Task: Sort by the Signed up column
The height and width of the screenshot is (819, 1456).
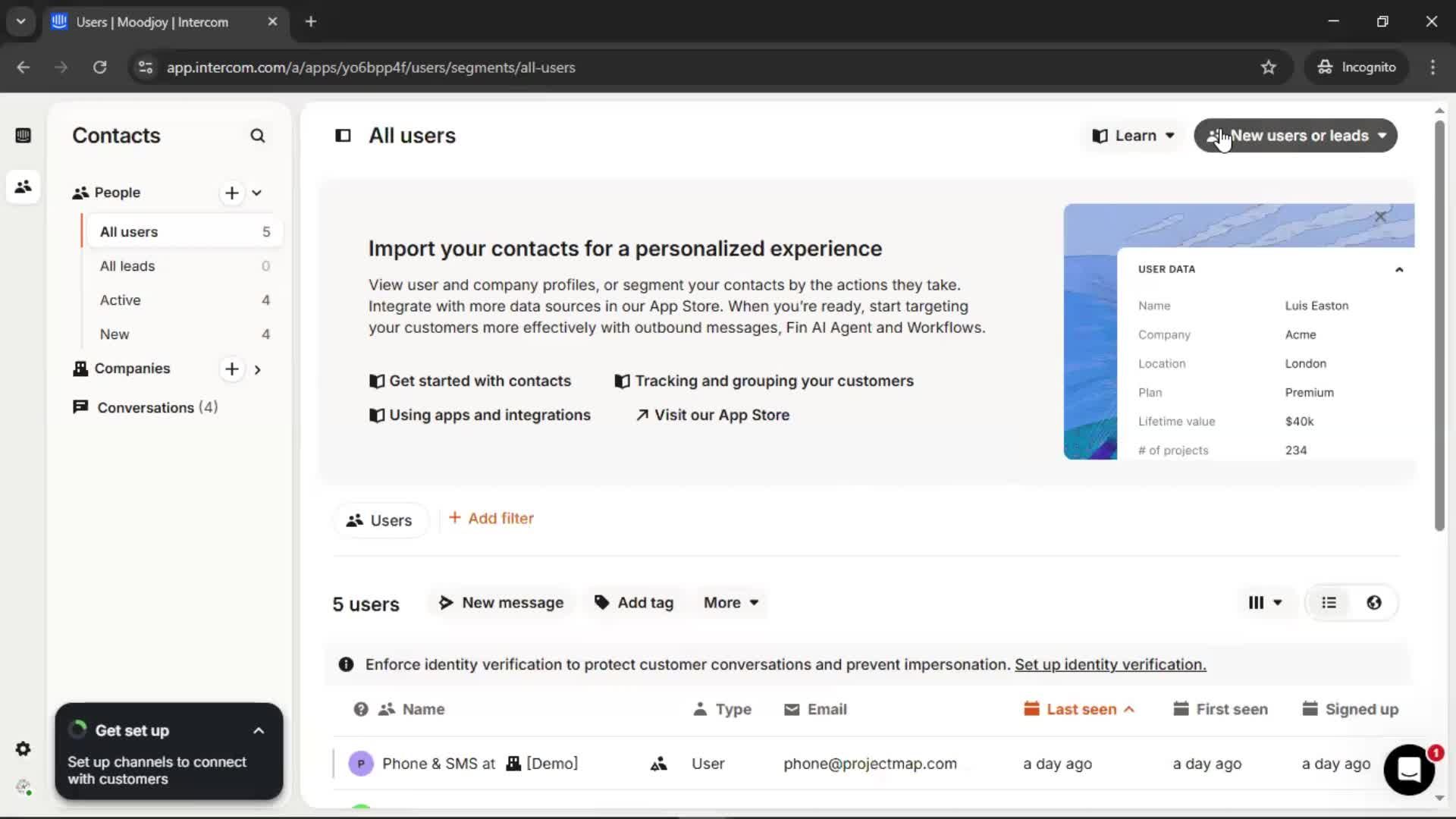Action: pyautogui.click(x=1350, y=710)
